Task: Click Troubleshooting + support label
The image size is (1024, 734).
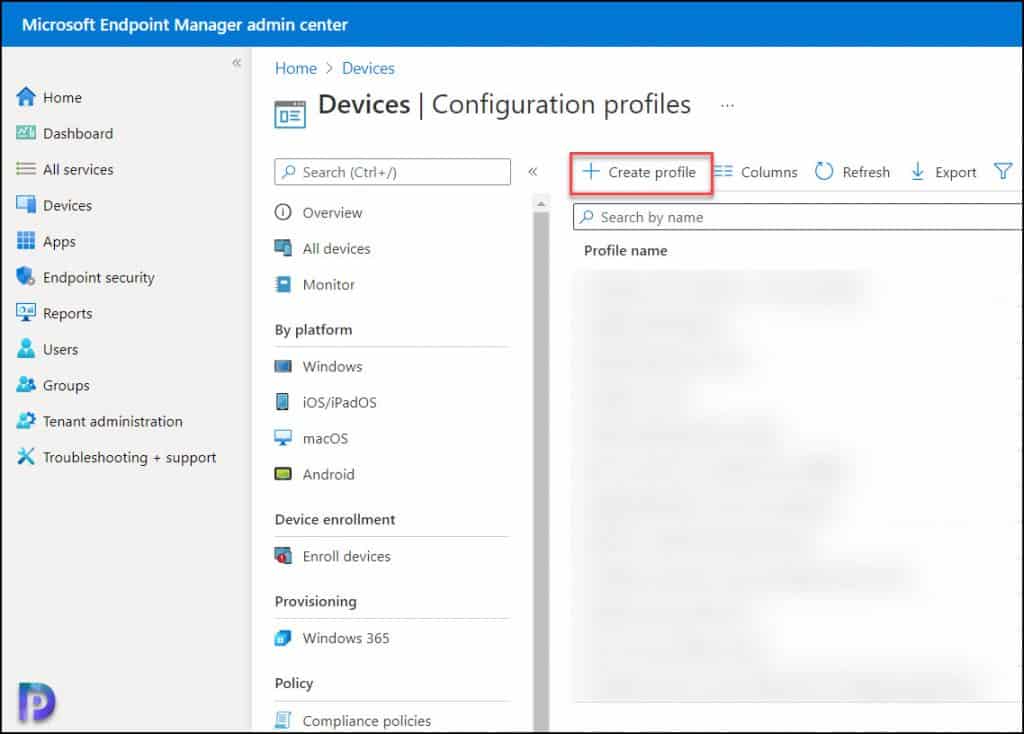Action: (129, 457)
